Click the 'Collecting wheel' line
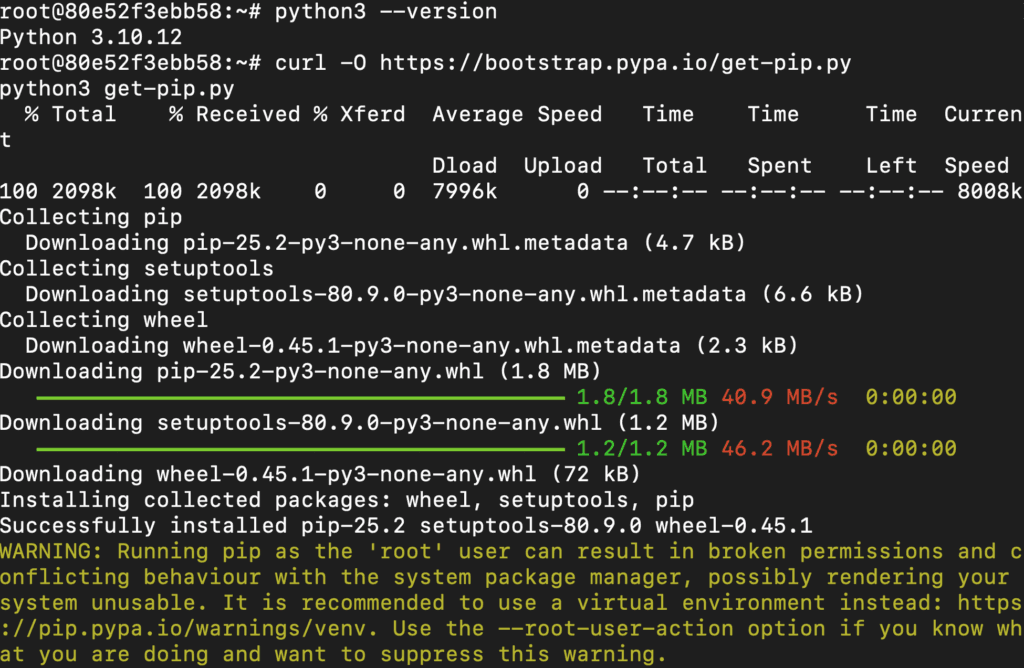The image size is (1024, 668). tap(104, 320)
